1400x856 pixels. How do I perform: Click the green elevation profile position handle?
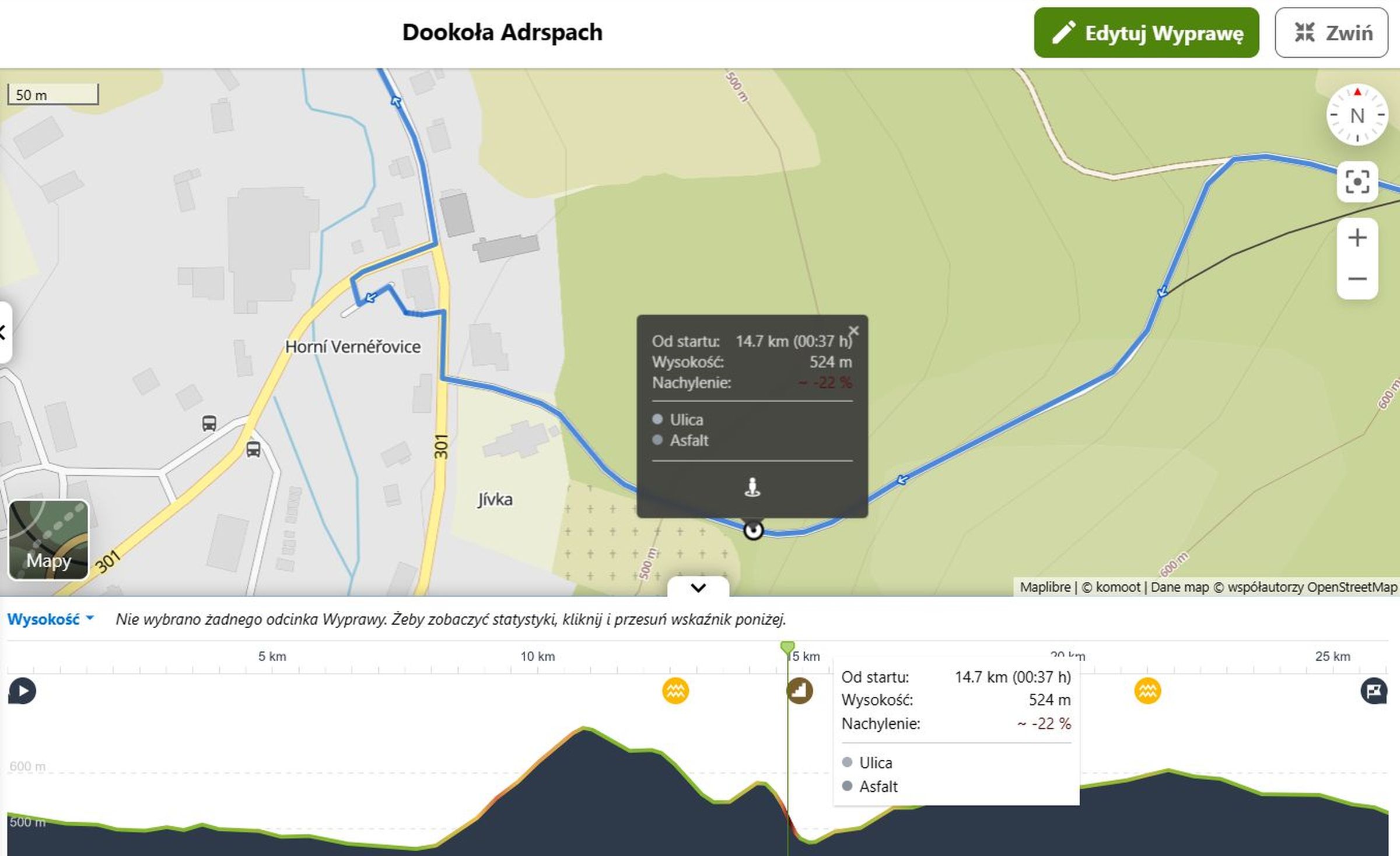pyautogui.click(x=787, y=647)
